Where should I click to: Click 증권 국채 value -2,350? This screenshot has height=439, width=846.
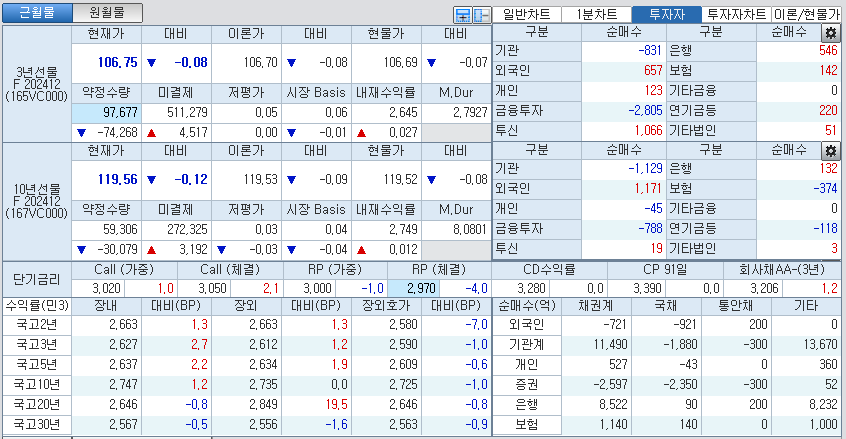point(680,385)
